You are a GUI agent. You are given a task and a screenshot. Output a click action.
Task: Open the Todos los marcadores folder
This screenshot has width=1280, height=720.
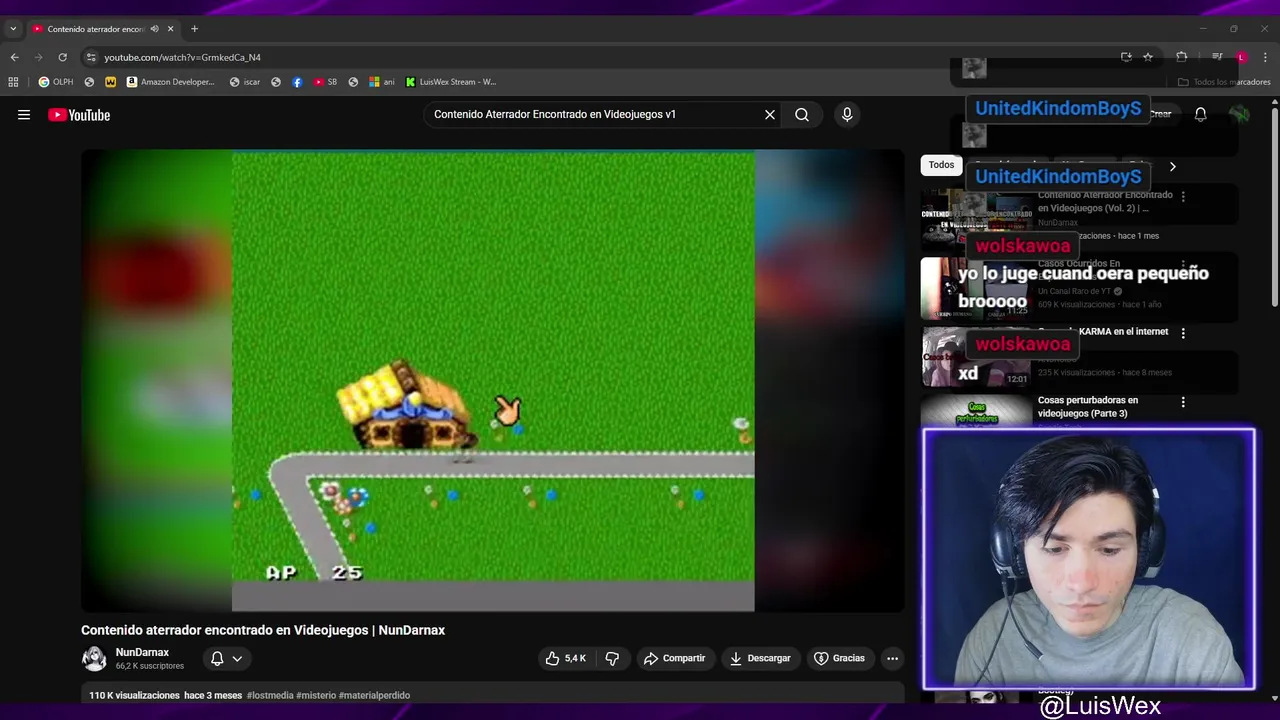[x=1224, y=82]
